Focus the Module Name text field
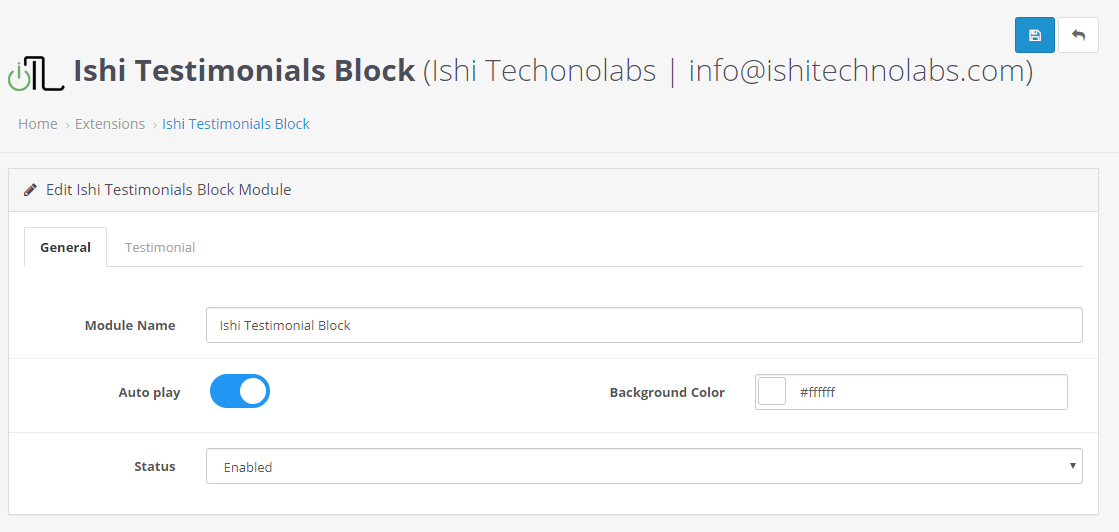 coord(644,325)
